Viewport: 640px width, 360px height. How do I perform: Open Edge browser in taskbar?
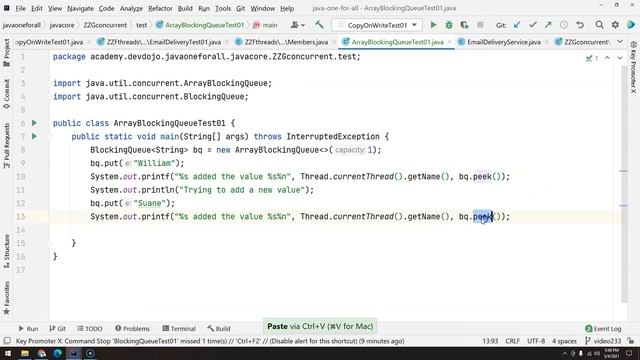coord(58,353)
